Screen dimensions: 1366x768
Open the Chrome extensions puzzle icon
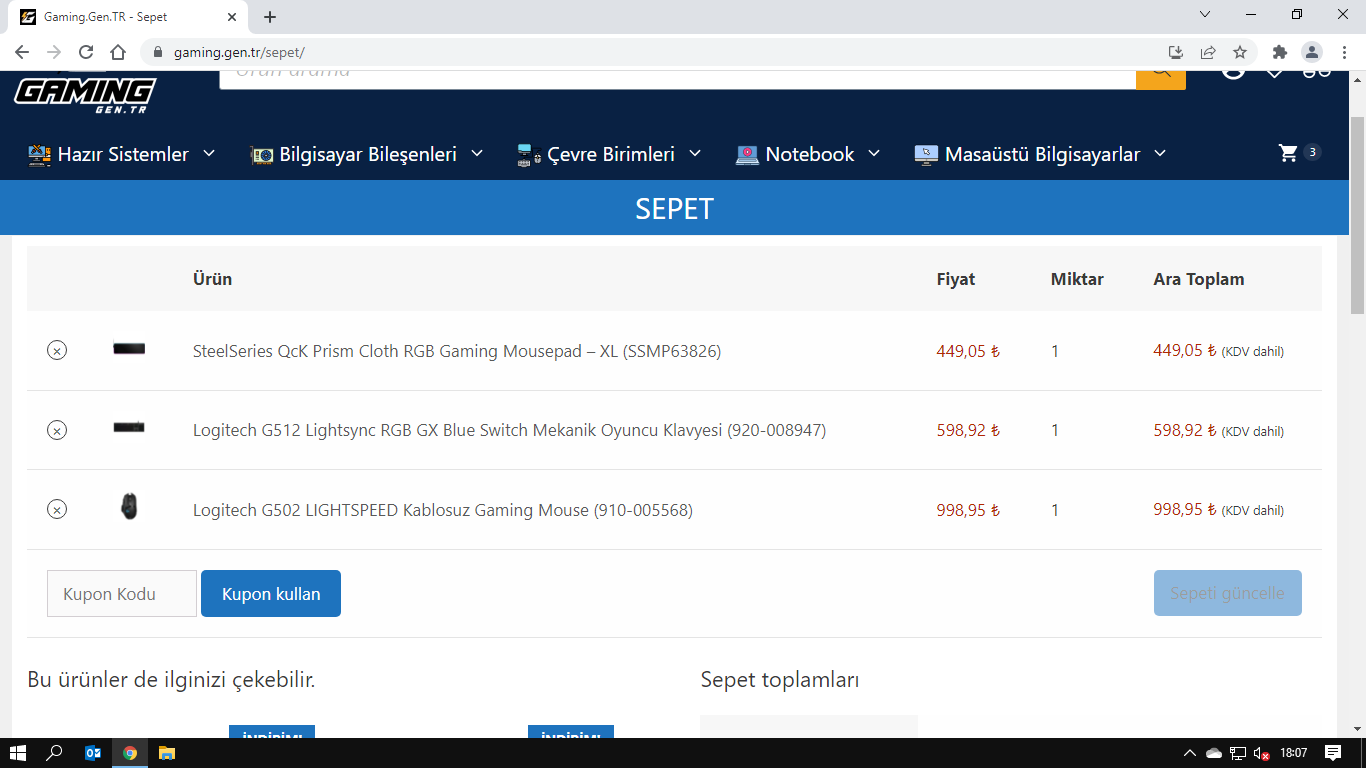1280,52
